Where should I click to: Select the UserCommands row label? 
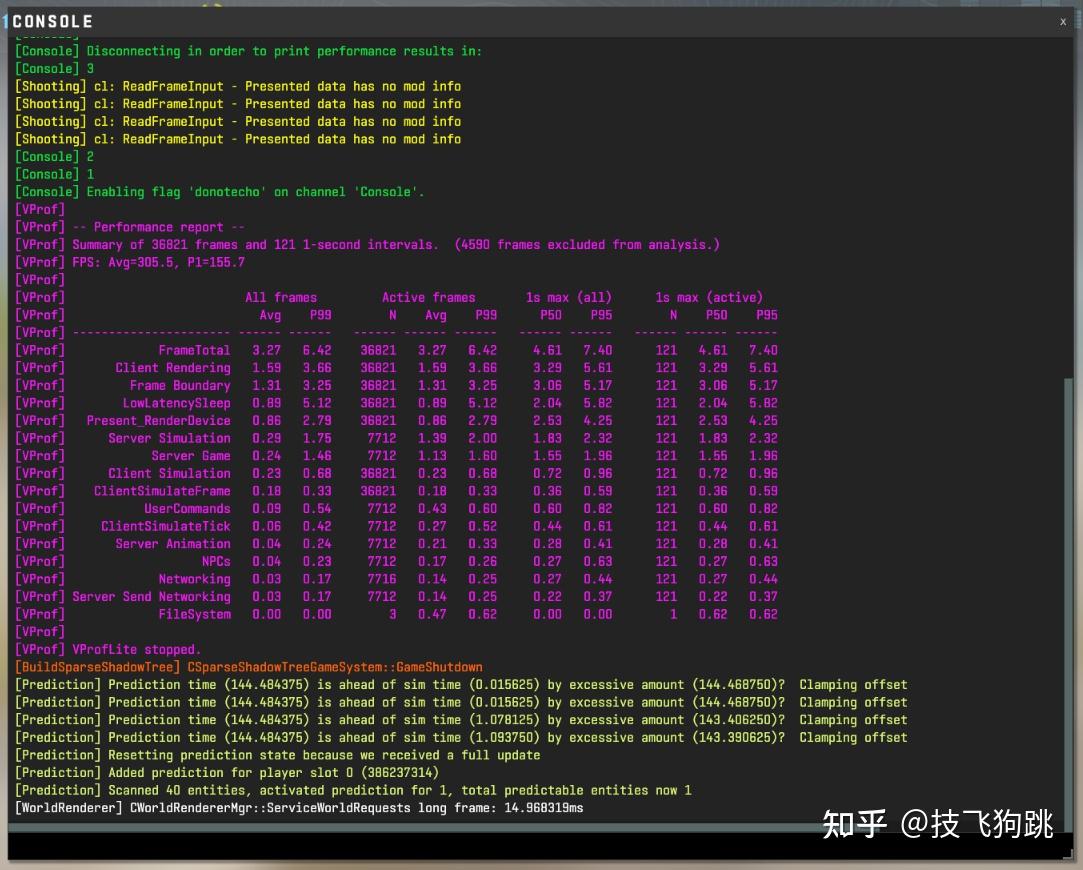pos(187,509)
